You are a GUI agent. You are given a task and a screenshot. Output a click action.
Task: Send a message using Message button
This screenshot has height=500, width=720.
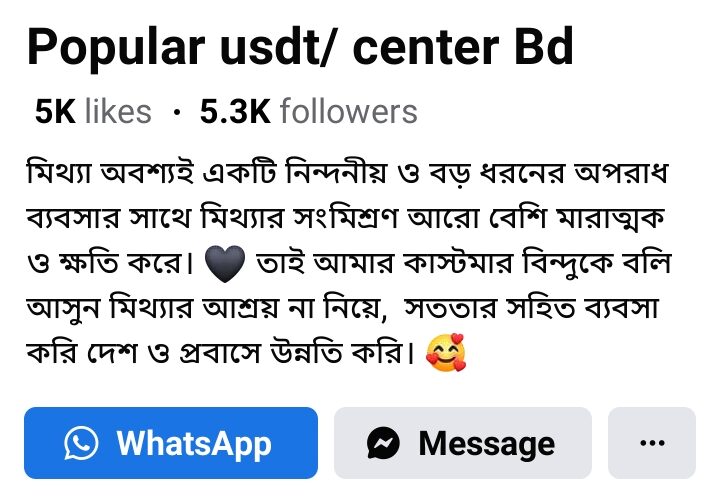click(x=463, y=443)
